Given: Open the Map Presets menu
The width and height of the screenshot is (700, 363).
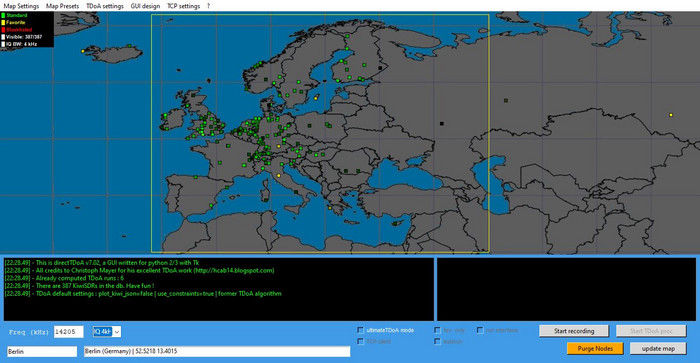Looking at the screenshot, I should (62, 6).
